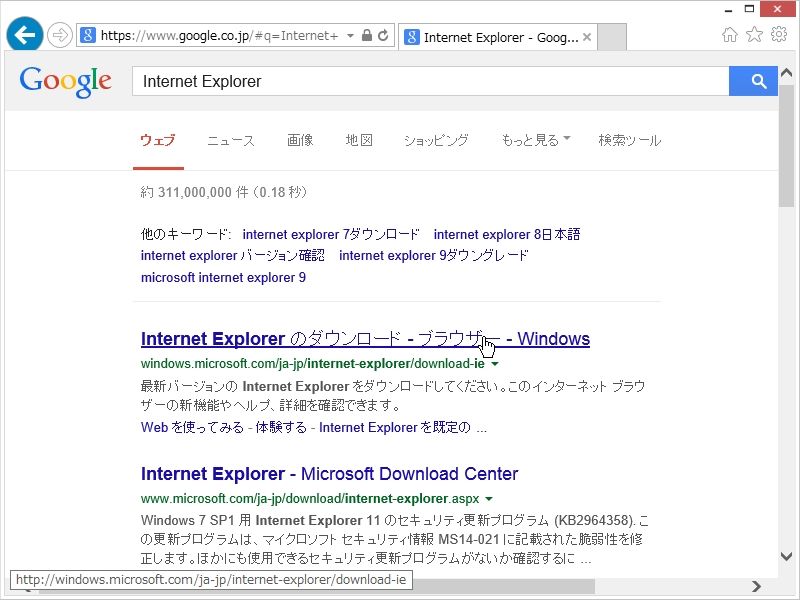Viewport: 800px width, 600px height.
Task: Click the 他のキーワード: label
Action: [x=186, y=234]
